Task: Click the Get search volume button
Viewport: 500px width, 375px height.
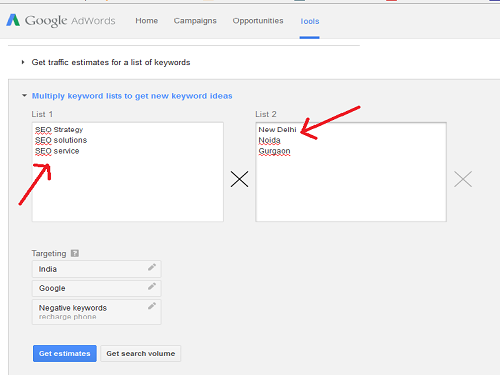Action: point(141,353)
